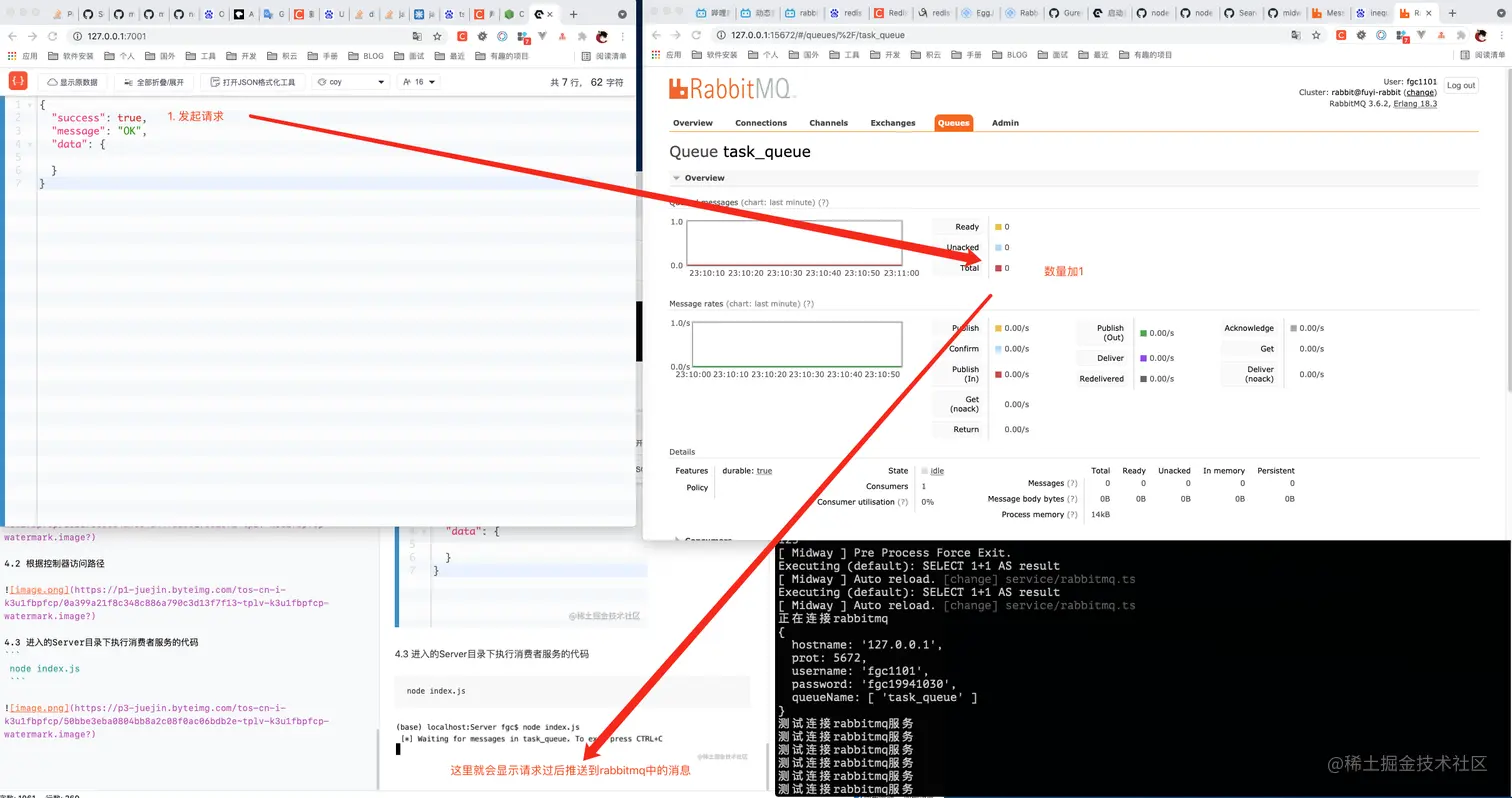Click the translate icon in the RabbitMQ window
This screenshot has width=1512, height=798.
click(1296, 35)
